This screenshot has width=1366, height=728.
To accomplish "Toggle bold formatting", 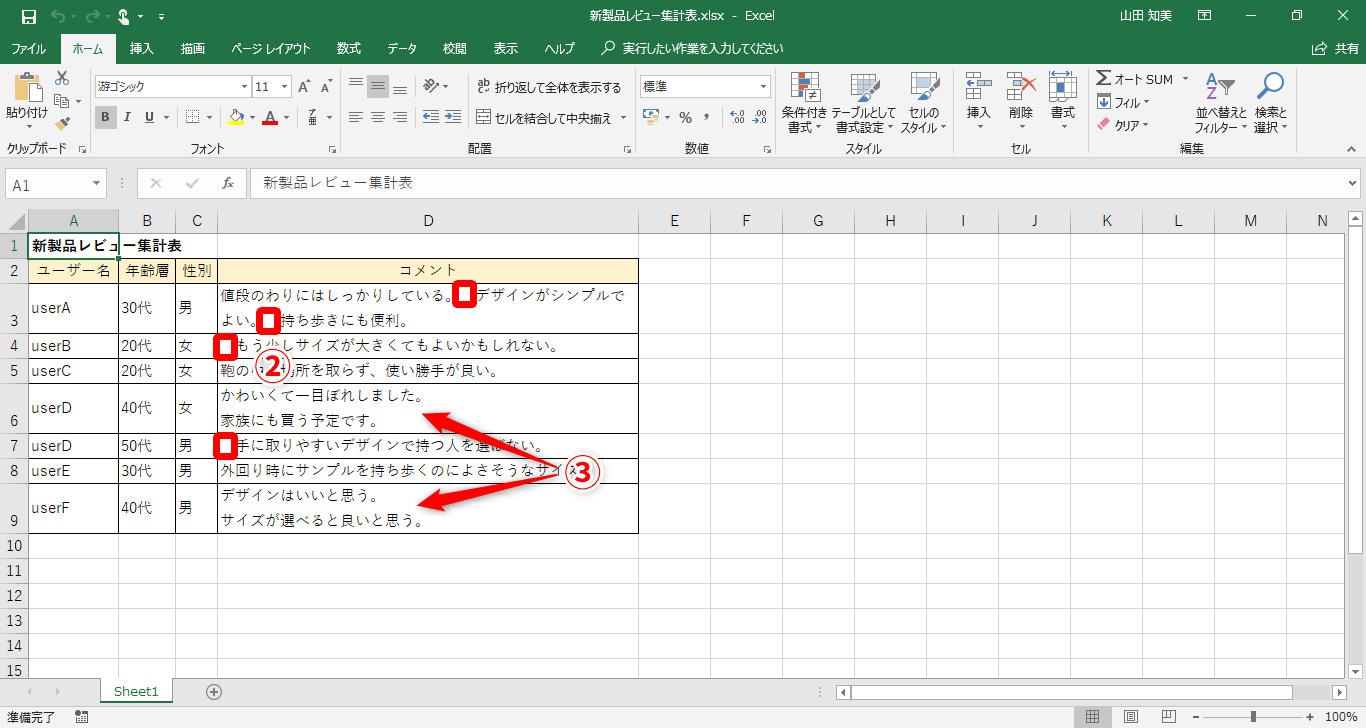I will coord(106,117).
